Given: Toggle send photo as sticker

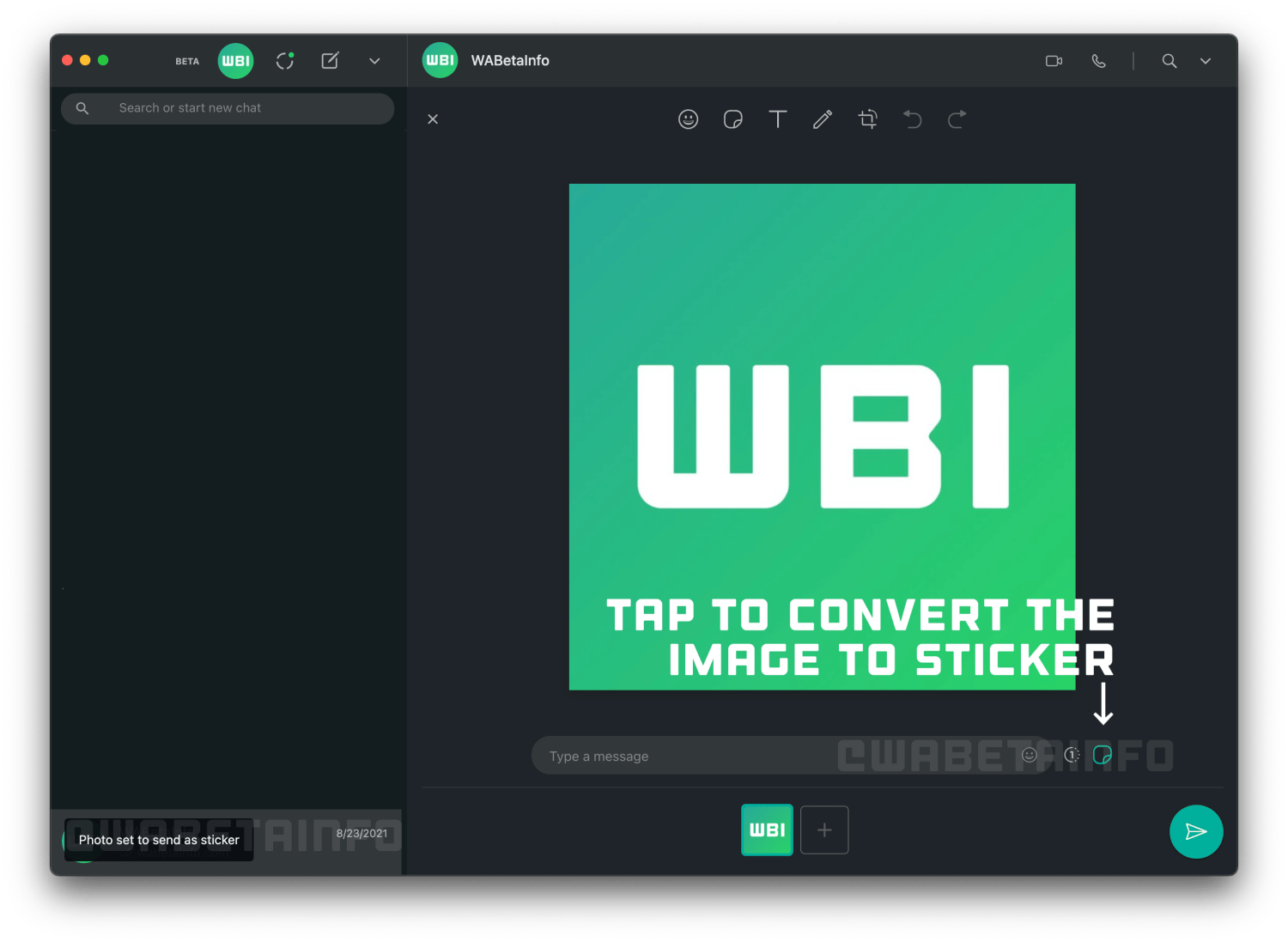Looking at the screenshot, I should [1103, 755].
